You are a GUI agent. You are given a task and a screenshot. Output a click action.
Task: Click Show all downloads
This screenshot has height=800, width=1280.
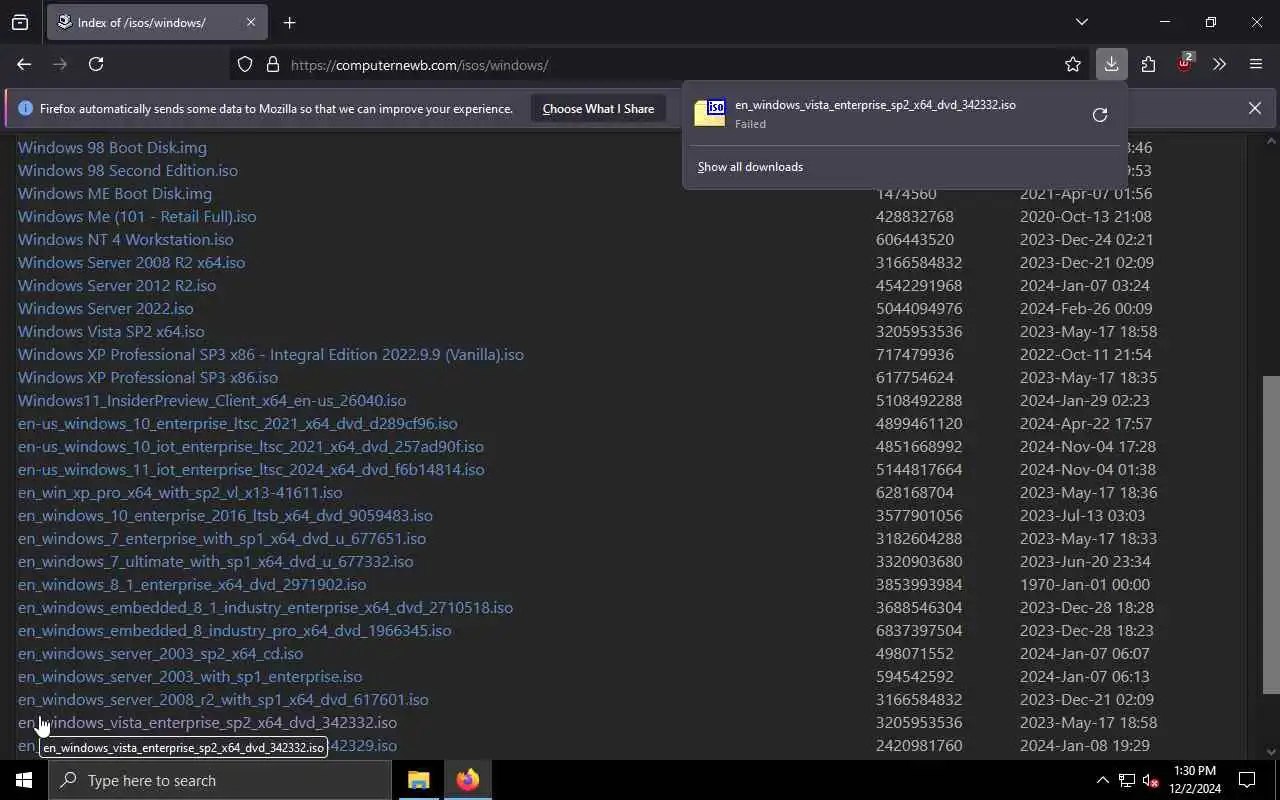pyautogui.click(x=750, y=167)
